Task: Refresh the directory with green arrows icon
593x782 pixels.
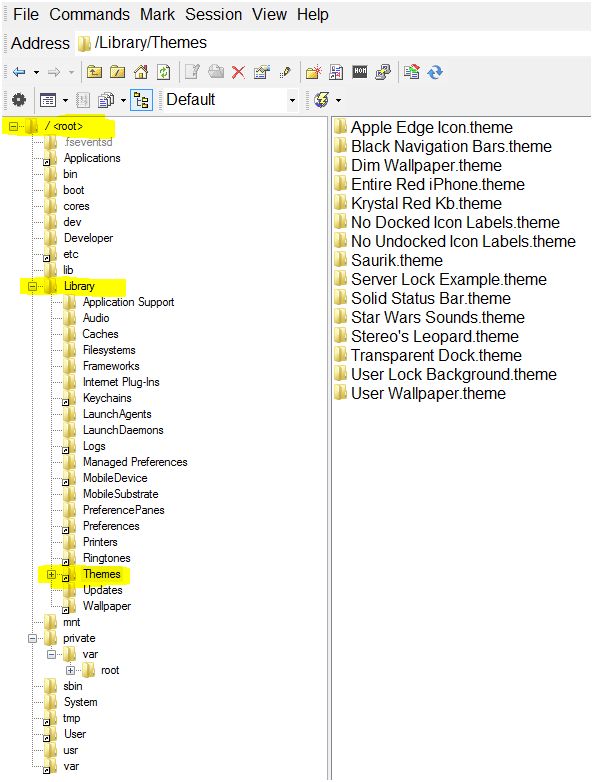Action: coord(164,72)
